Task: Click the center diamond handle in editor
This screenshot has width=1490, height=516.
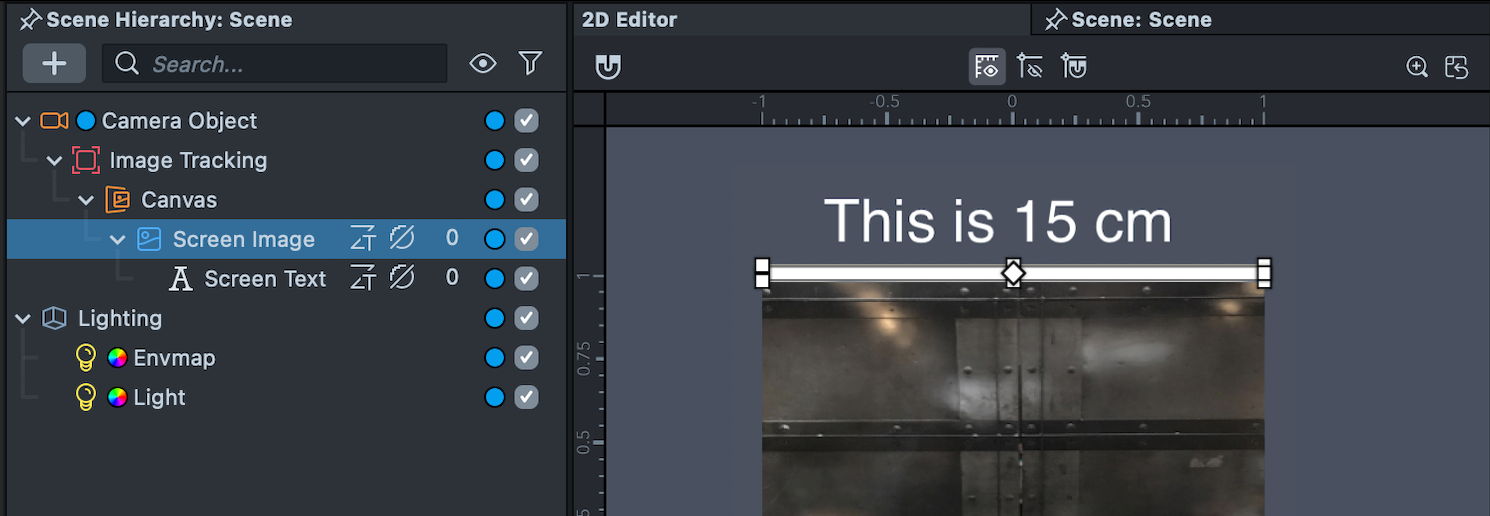Action: pyautogui.click(x=1013, y=272)
